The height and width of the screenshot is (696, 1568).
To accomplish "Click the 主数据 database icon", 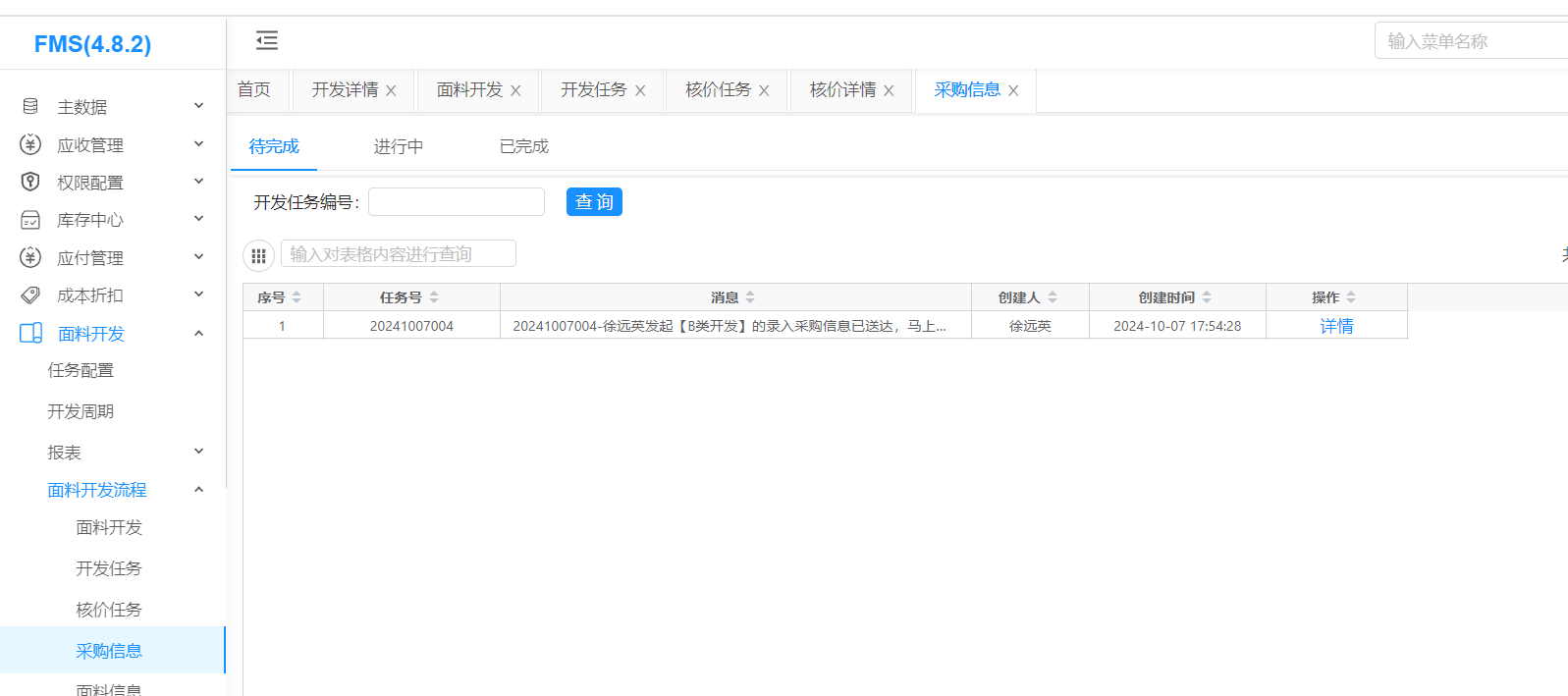I will [x=30, y=106].
